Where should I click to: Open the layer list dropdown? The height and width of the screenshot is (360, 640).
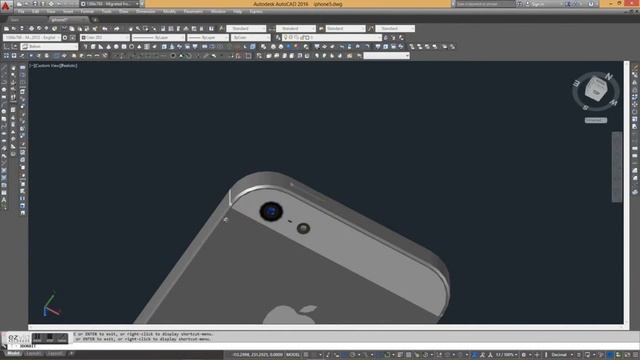click(x=332, y=38)
